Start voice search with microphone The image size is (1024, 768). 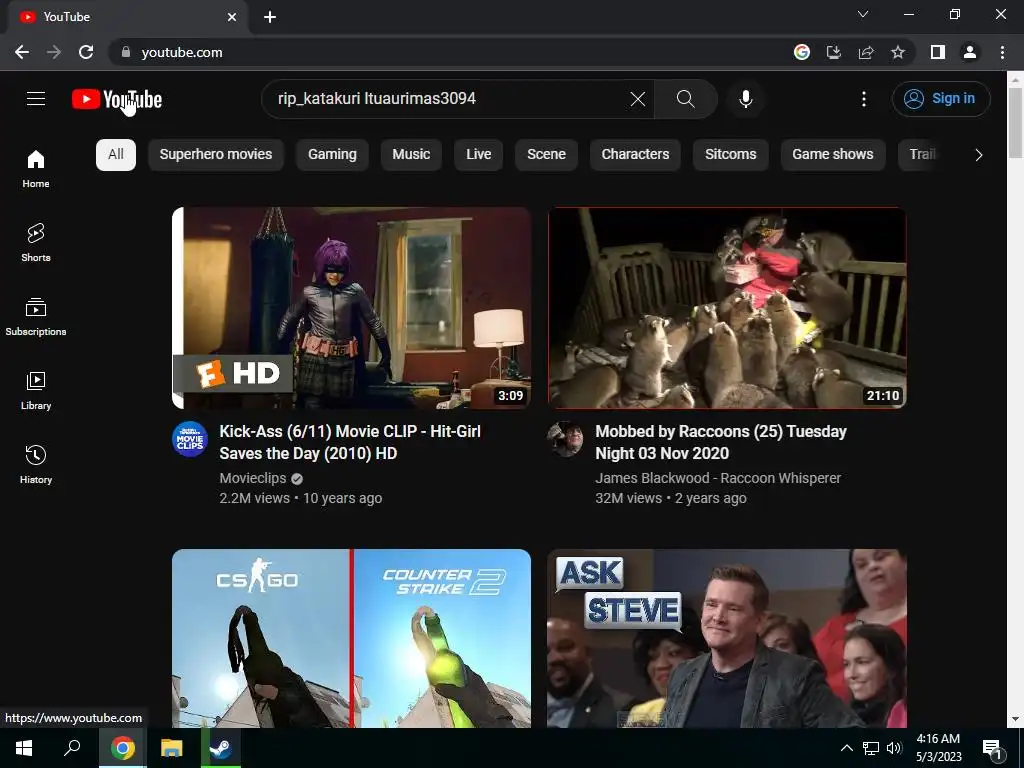pos(745,99)
